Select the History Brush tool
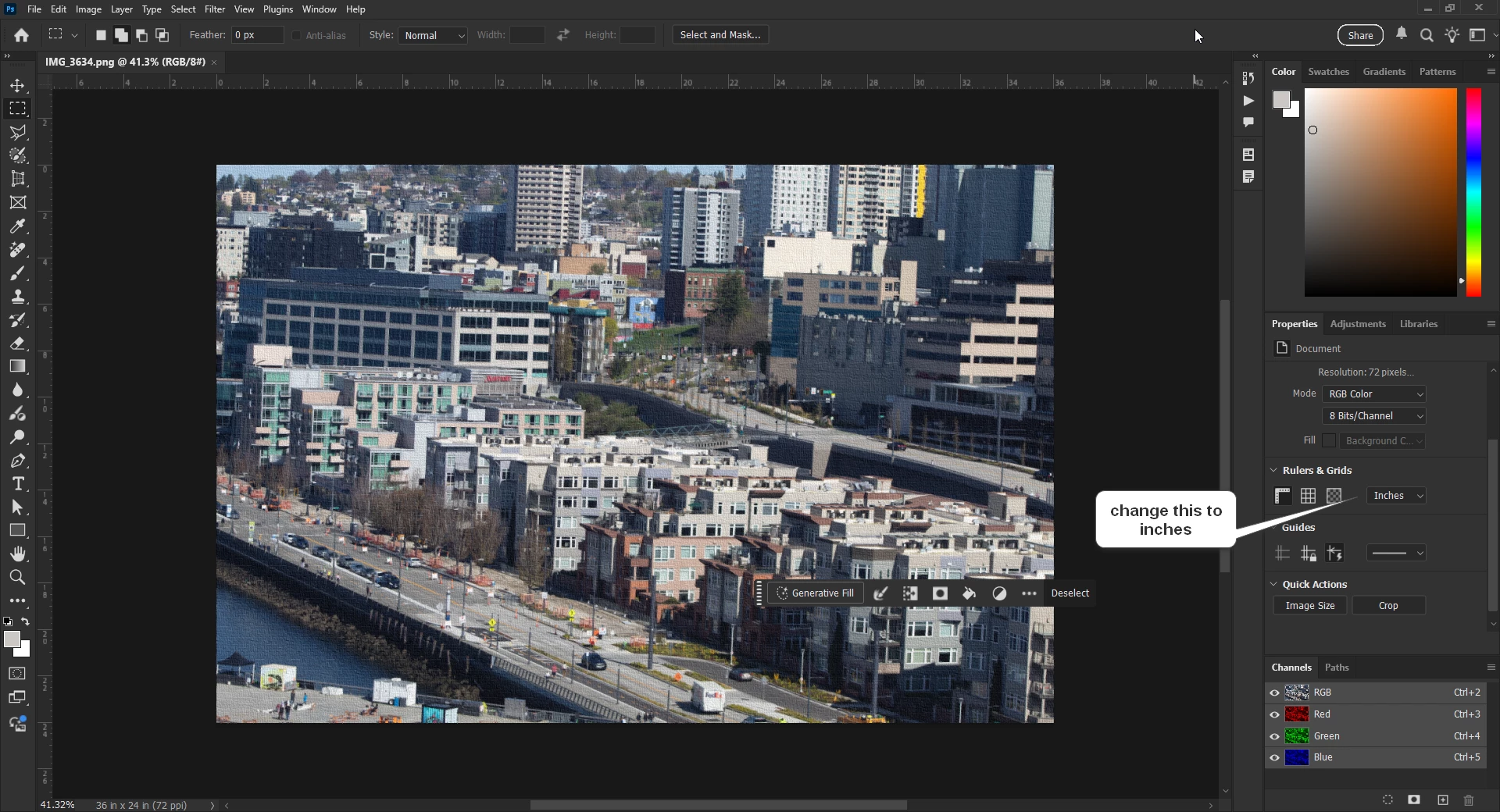 [x=17, y=319]
